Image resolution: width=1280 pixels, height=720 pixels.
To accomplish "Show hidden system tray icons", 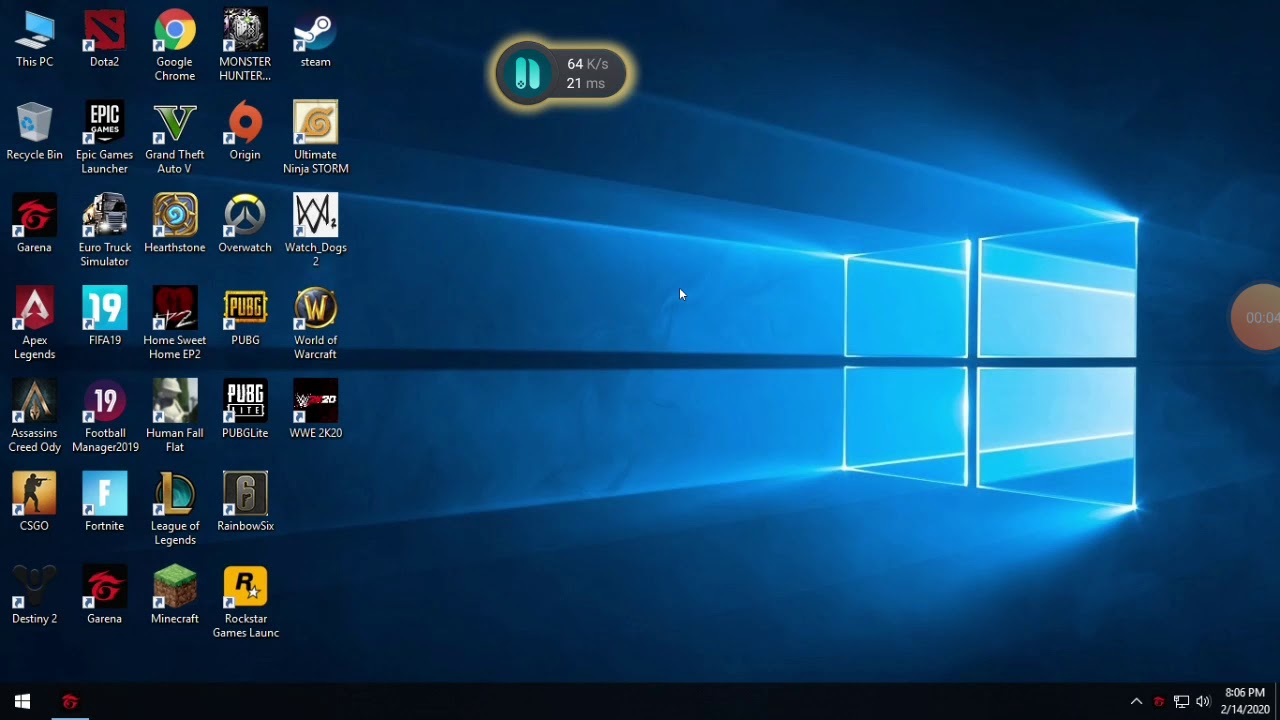I will pyautogui.click(x=1136, y=701).
